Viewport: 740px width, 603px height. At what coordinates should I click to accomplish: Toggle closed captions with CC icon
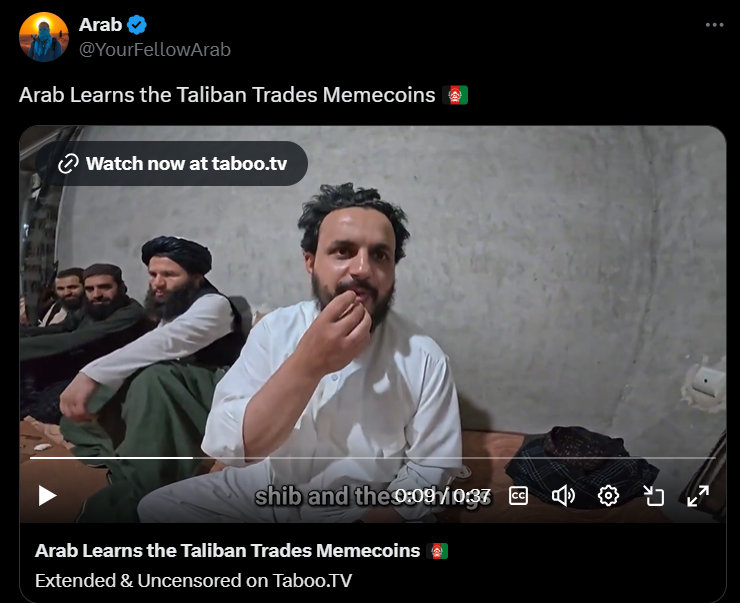pos(518,496)
